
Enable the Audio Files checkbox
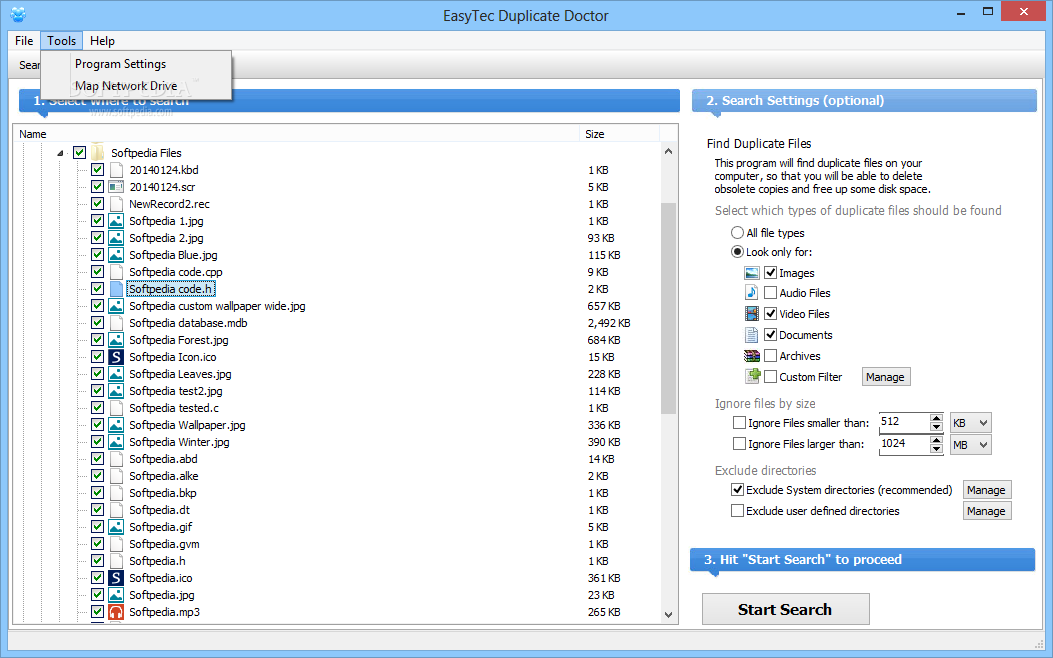click(x=770, y=293)
